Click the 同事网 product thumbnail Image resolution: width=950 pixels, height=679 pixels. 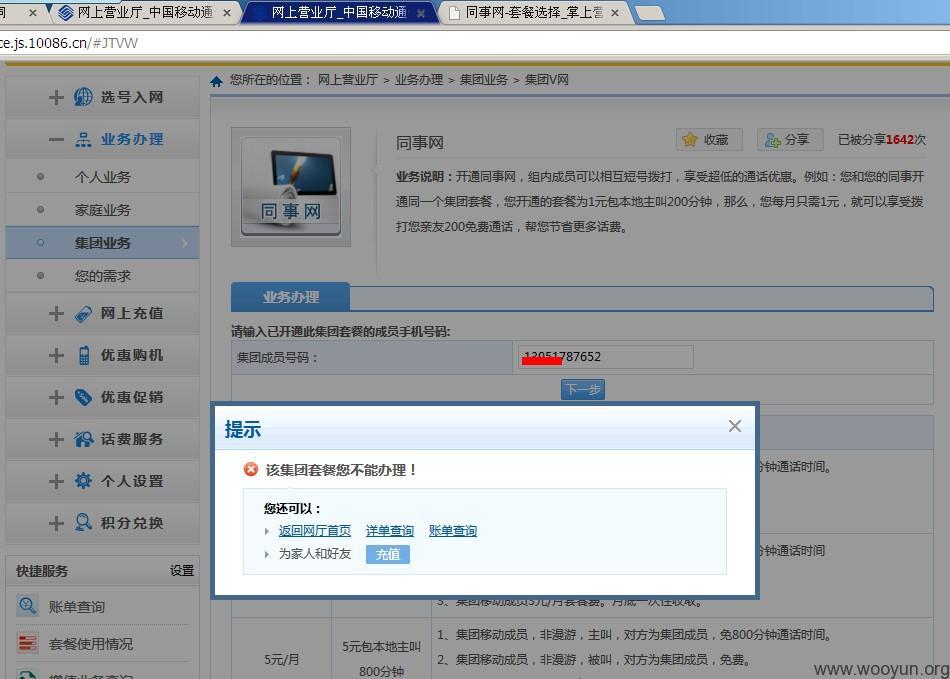291,187
